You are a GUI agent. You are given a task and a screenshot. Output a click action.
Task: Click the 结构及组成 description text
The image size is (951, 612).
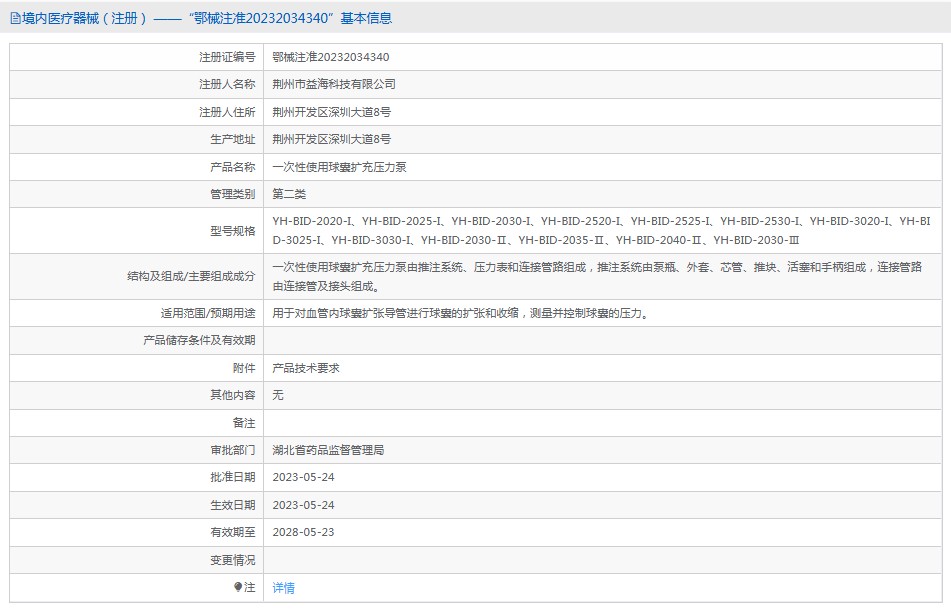[x=600, y=276]
